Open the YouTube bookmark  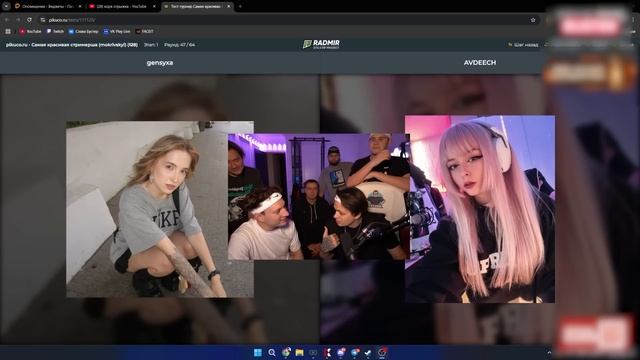(x=31, y=31)
